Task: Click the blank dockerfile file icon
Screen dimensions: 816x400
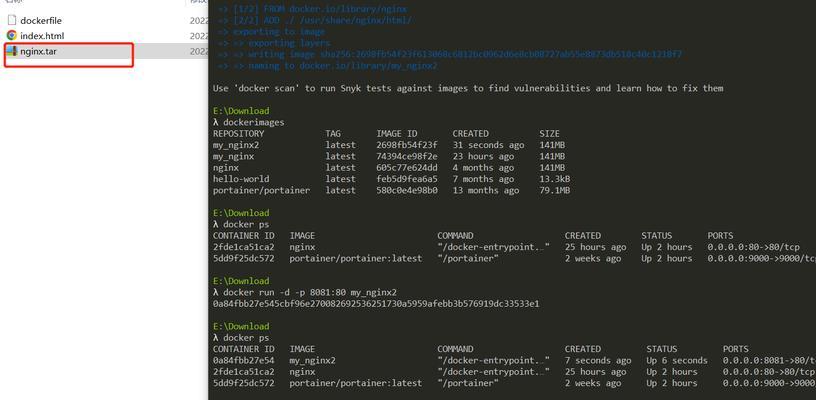Action: click(x=12, y=20)
